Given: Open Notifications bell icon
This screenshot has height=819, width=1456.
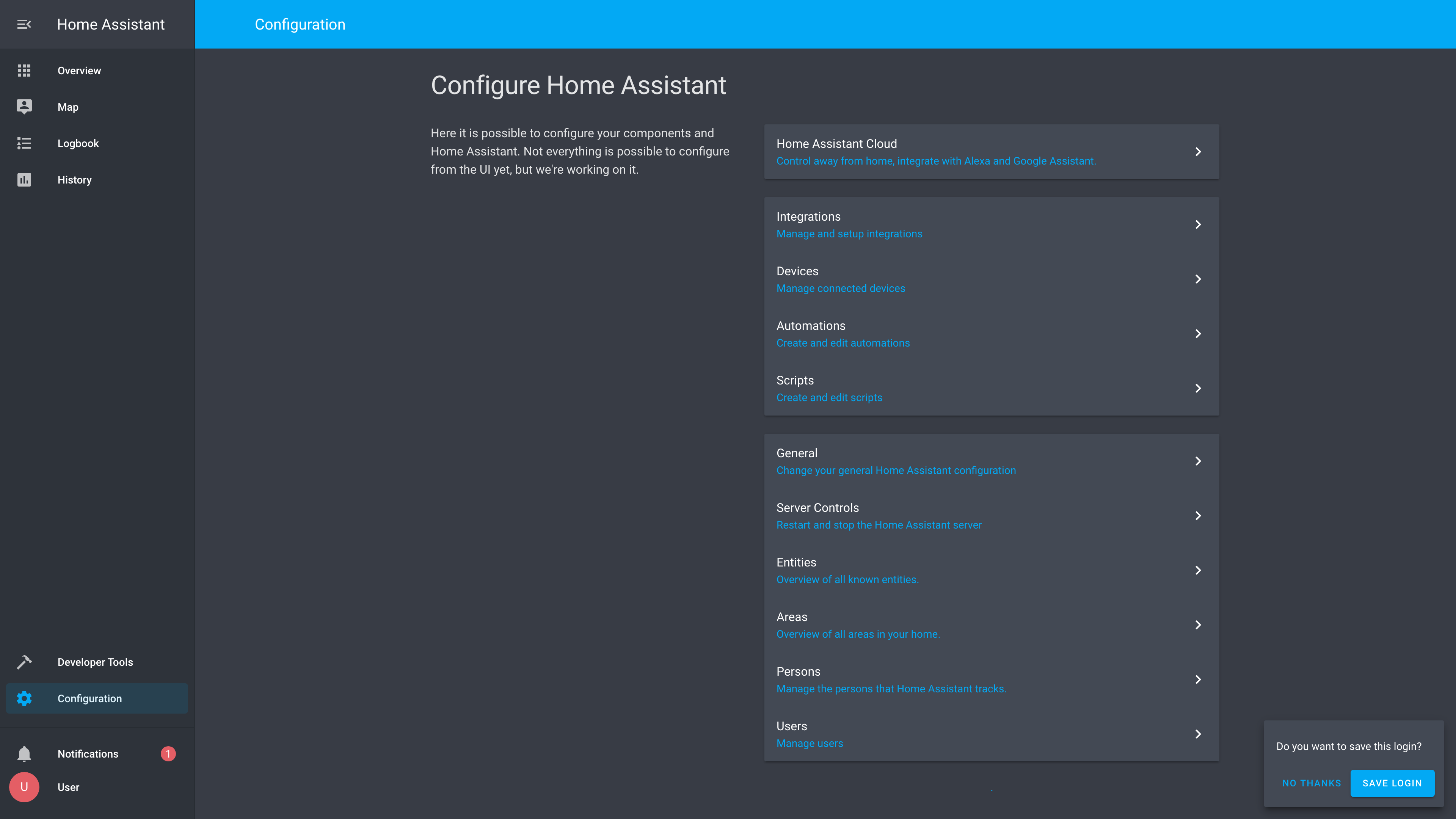Looking at the screenshot, I should [x=24, y=754].
